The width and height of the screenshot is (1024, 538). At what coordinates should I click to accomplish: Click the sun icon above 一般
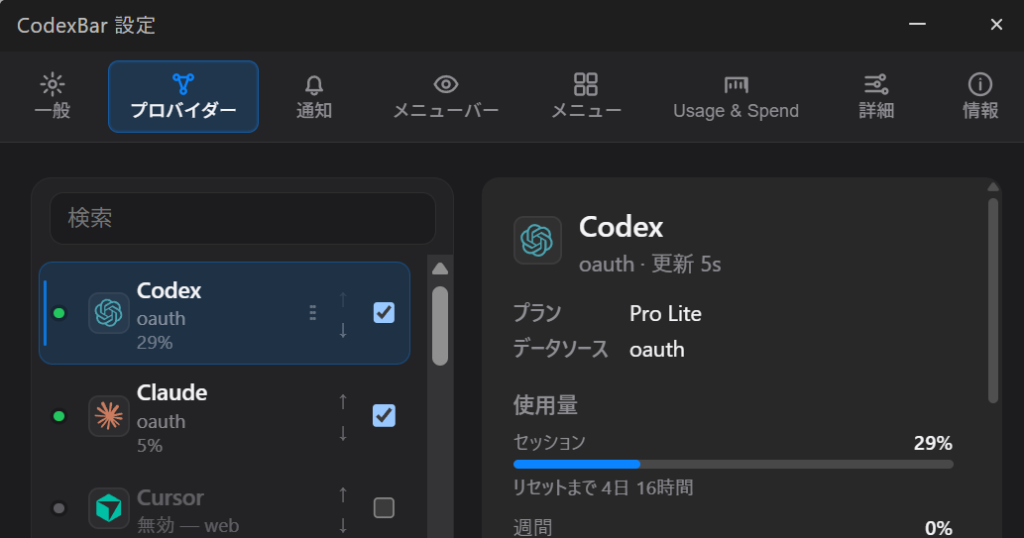pos(52,84)
